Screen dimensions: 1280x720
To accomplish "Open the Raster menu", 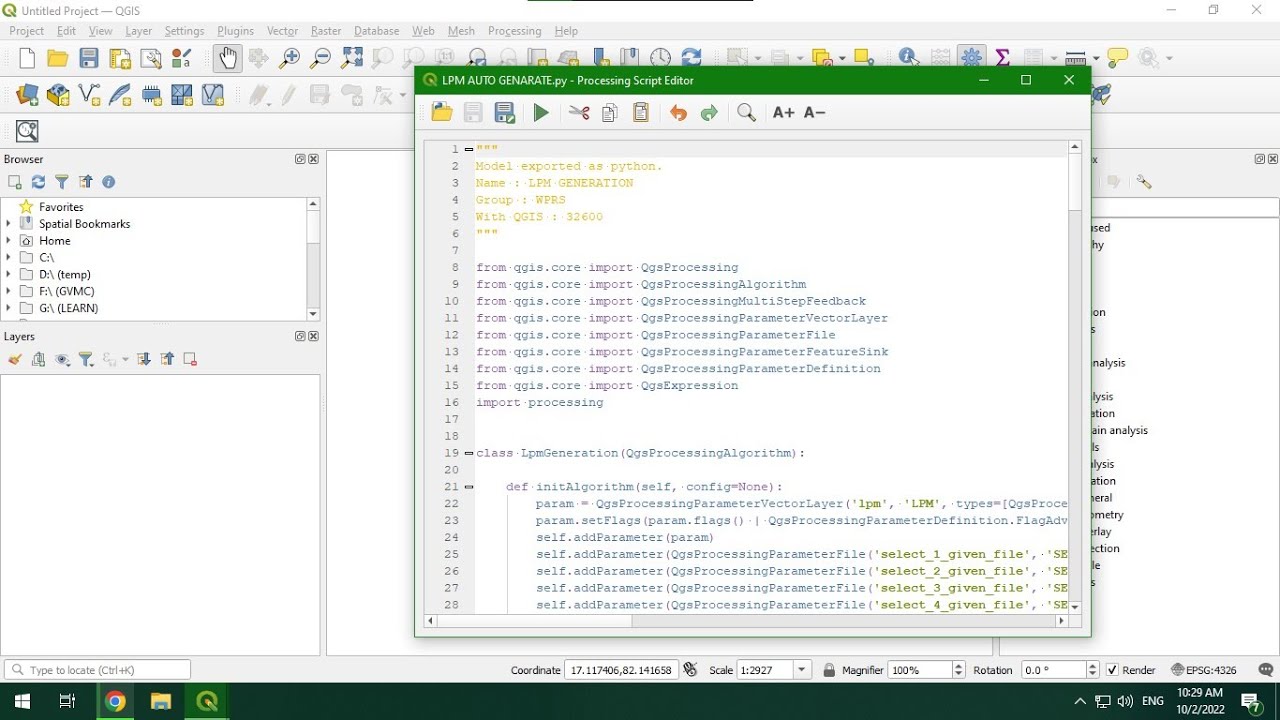I will tap(326, 31).
